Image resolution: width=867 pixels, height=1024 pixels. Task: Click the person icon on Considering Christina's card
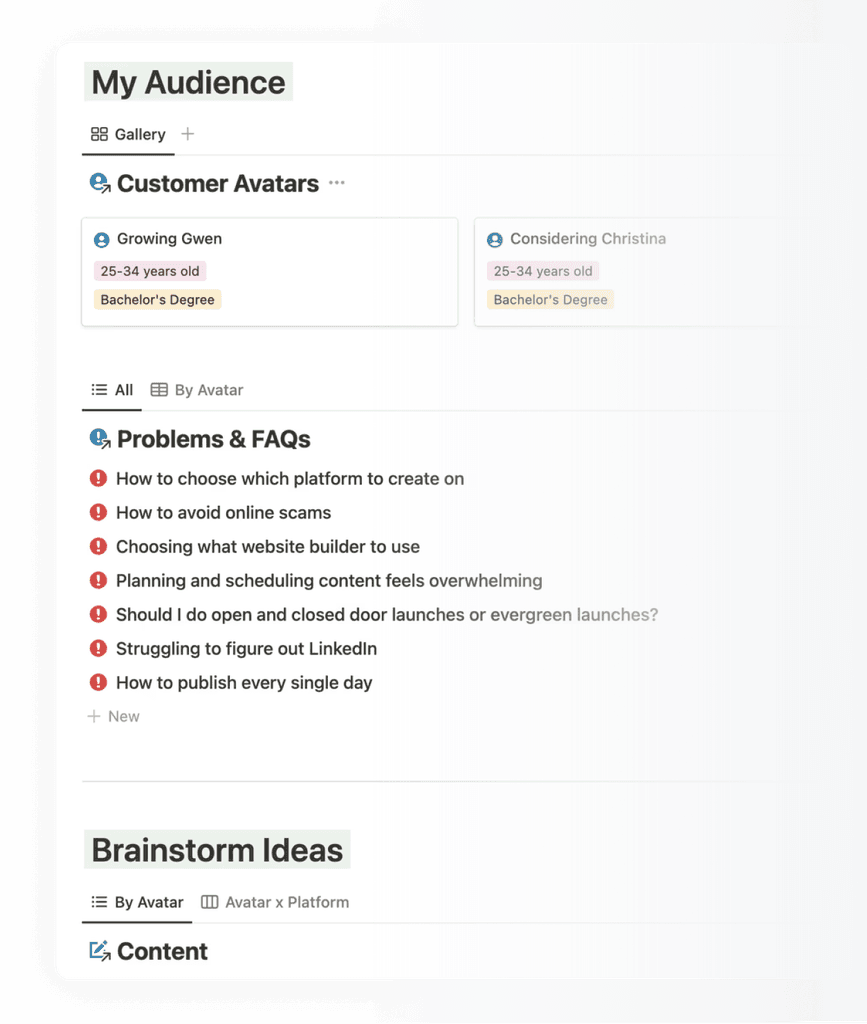494,239
